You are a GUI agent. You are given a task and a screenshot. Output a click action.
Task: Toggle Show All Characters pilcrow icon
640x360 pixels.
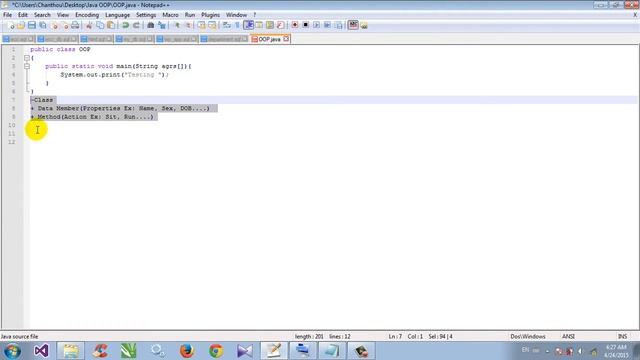coord(237,25)
